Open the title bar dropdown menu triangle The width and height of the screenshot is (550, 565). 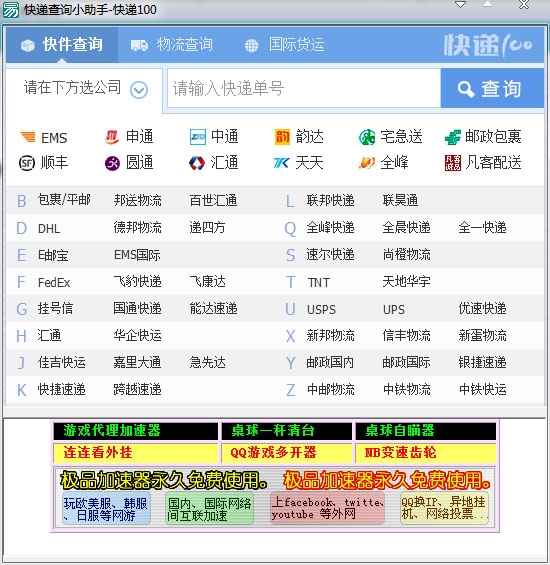461,5
